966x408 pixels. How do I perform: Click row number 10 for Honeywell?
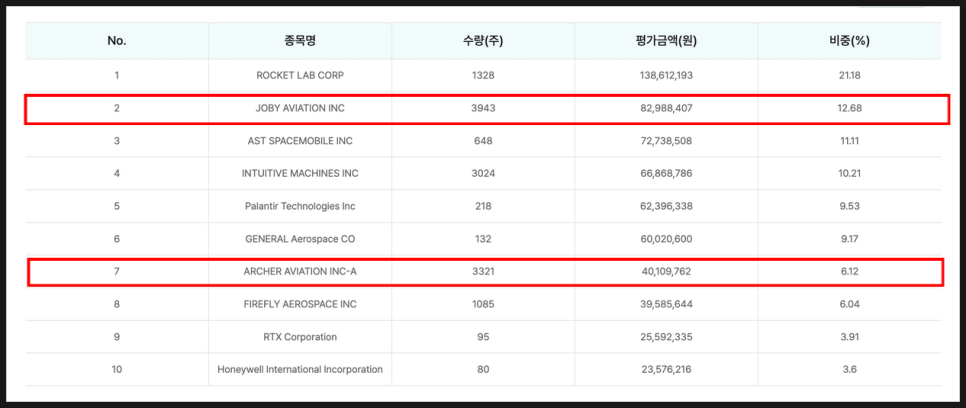coord(116,369)
